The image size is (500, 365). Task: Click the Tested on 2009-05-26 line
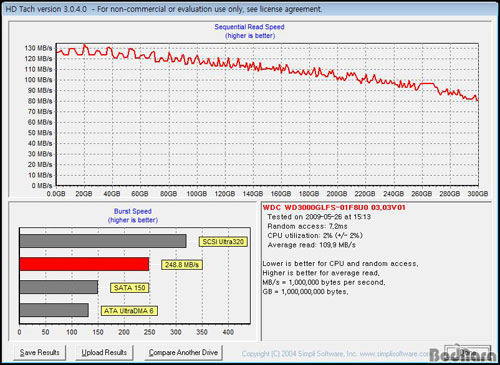tap(319, 217)
